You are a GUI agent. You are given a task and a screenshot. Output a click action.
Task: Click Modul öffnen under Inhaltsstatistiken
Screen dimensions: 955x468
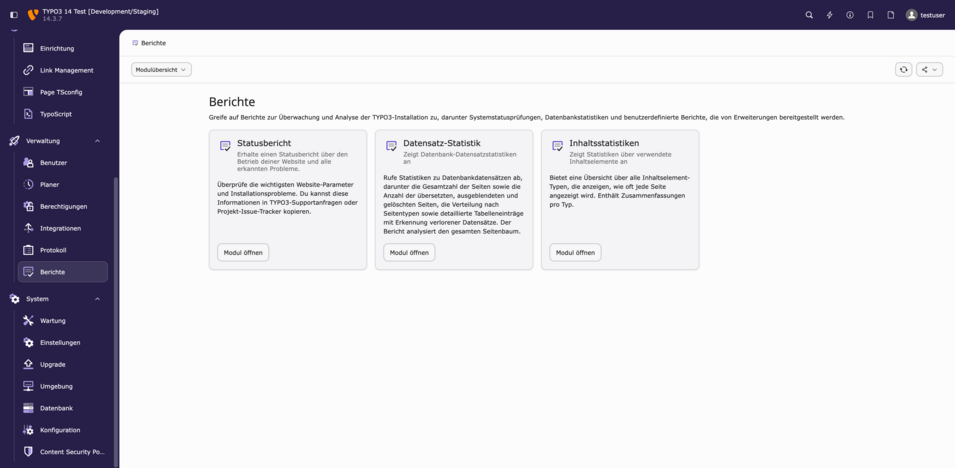[x=576, y=252]
